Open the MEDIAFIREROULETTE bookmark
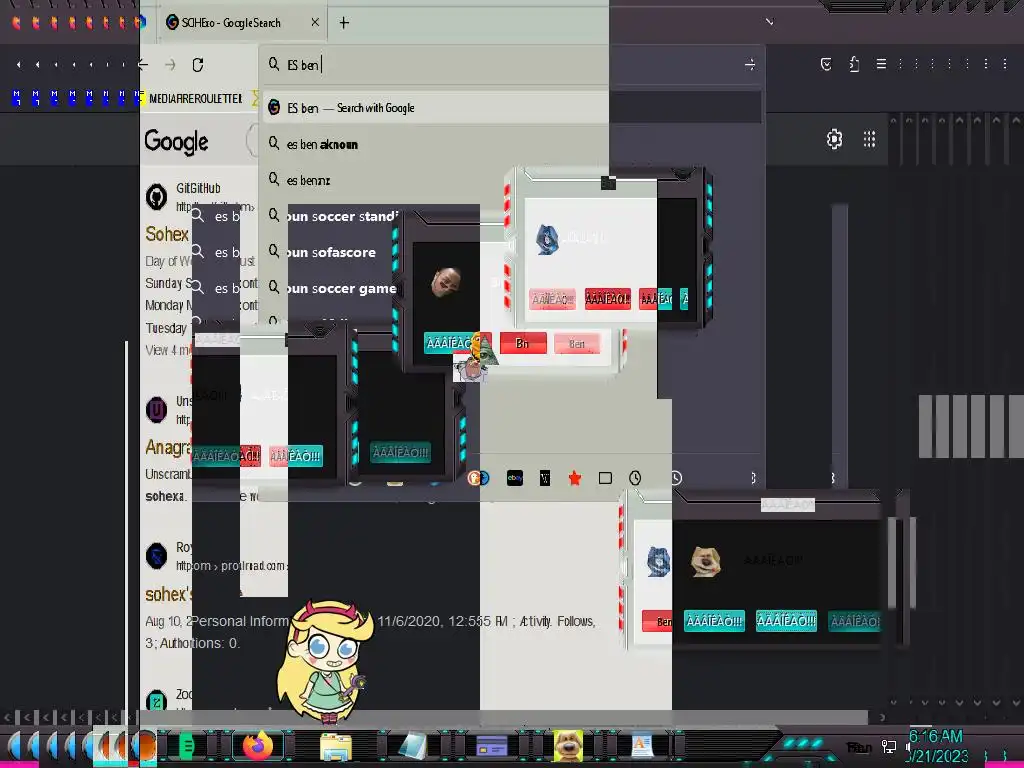The height and width of the screenshot is (768, 1024). pos(195,99)
